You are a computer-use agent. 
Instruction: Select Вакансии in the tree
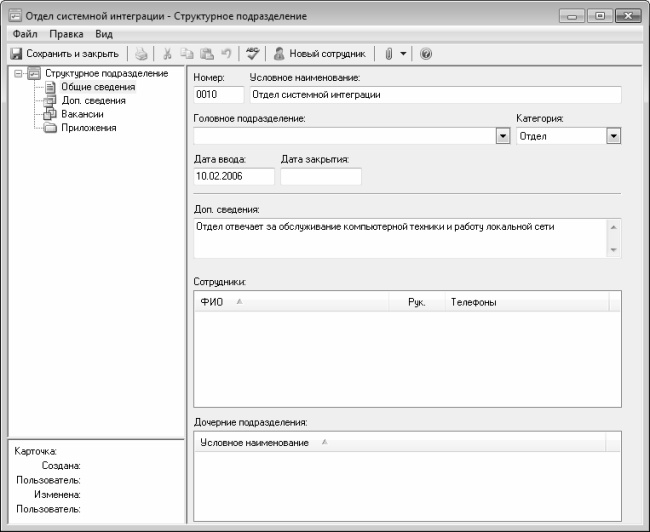point(82,114)
